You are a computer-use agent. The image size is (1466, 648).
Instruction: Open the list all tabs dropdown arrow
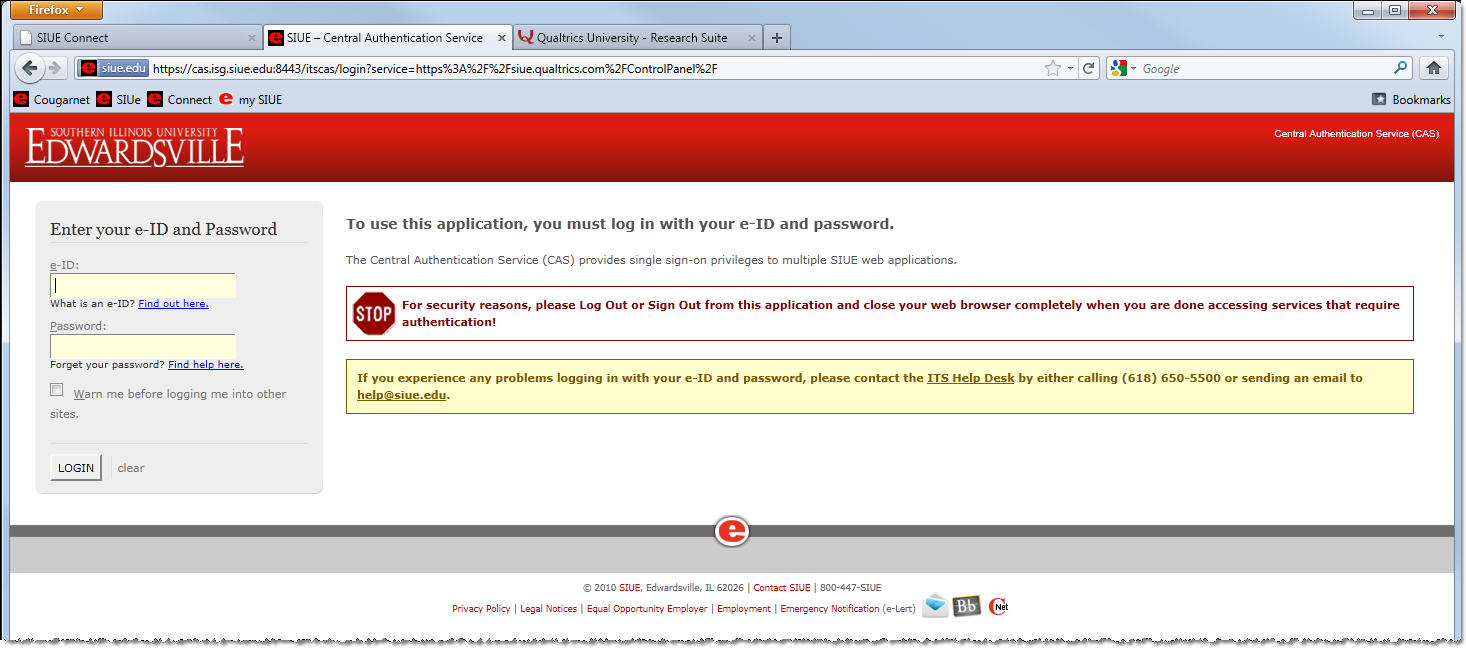pos(1441,37)
